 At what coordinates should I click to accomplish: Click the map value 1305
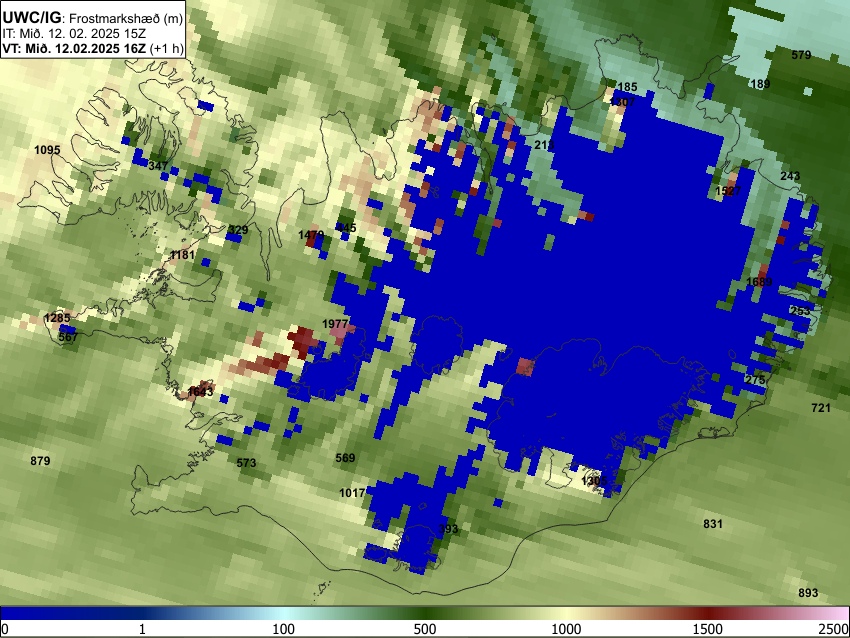(x=594, y=481)
